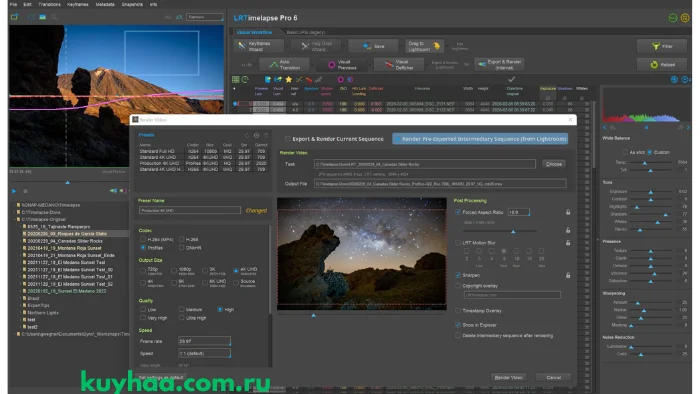Click the Save button in the workflow bar
The height and width of the screenshot is (394, 700).
point(374,46)
